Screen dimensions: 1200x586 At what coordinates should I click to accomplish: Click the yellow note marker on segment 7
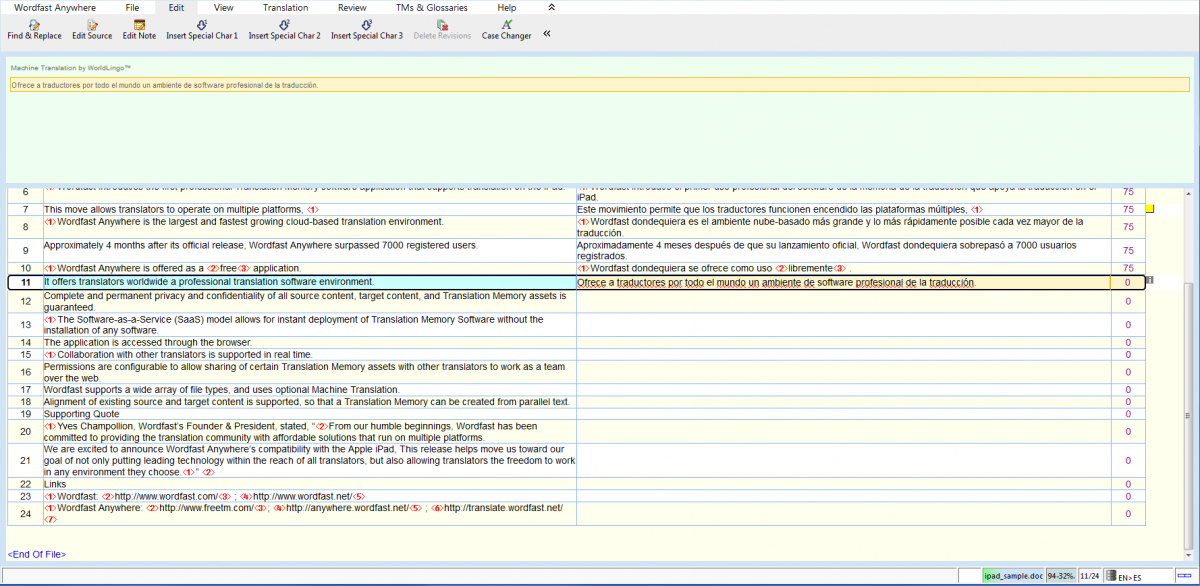[1150, 209]
